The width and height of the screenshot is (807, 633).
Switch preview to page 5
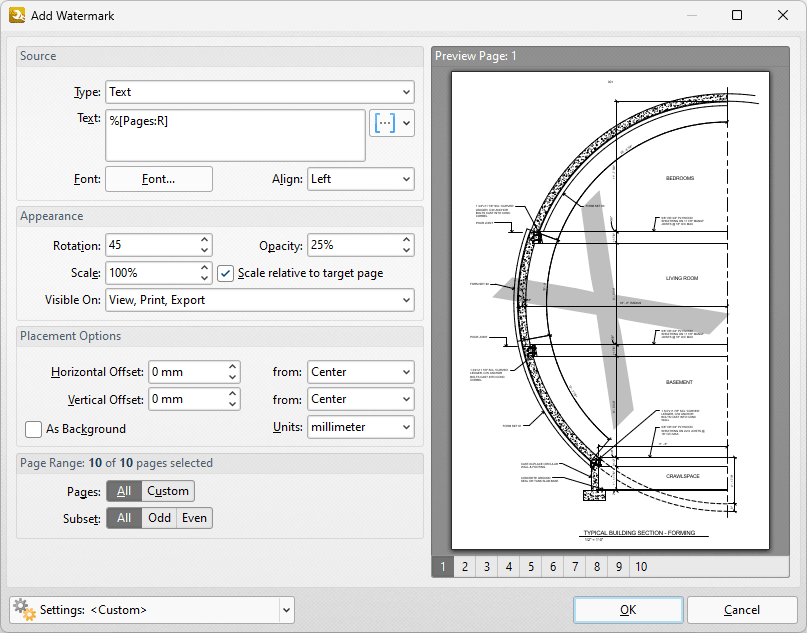530,567
